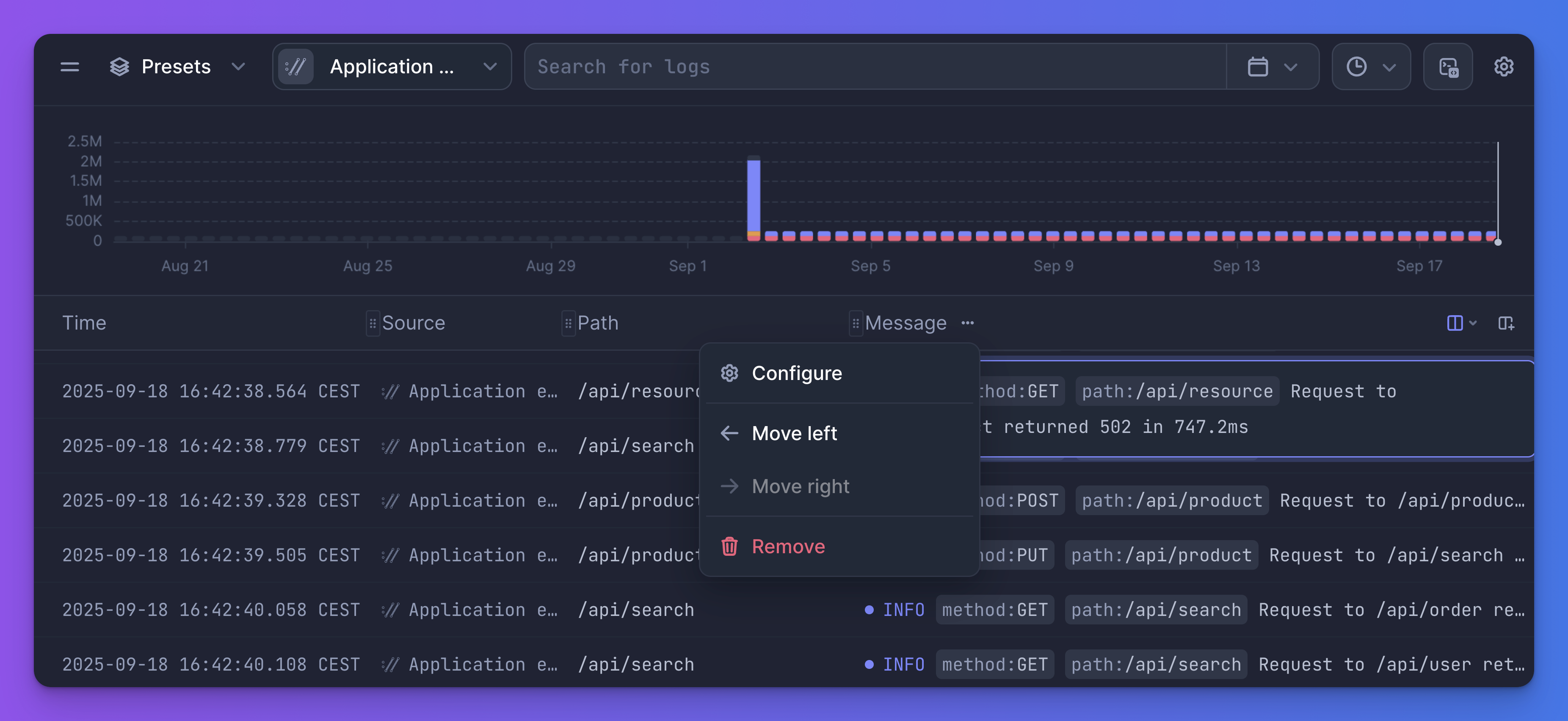Click Remove to delete the column
The height and width of the screenshot is (721, 1568).
click(788, 546)
